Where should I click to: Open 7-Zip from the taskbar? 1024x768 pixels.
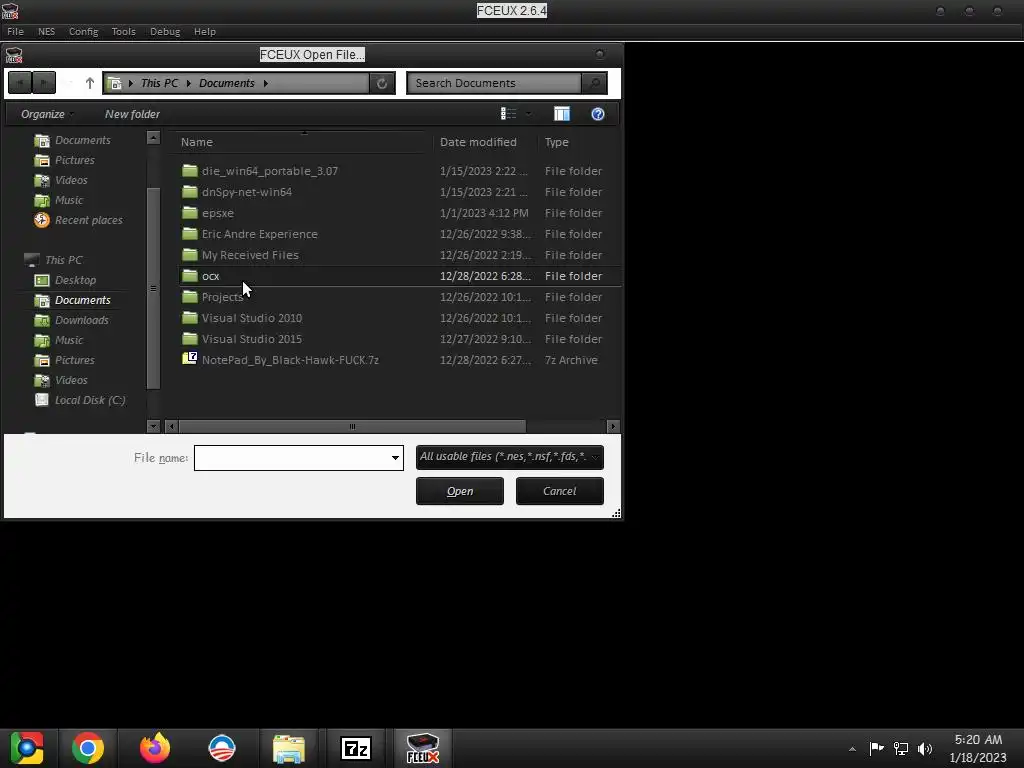click(356, 748)
